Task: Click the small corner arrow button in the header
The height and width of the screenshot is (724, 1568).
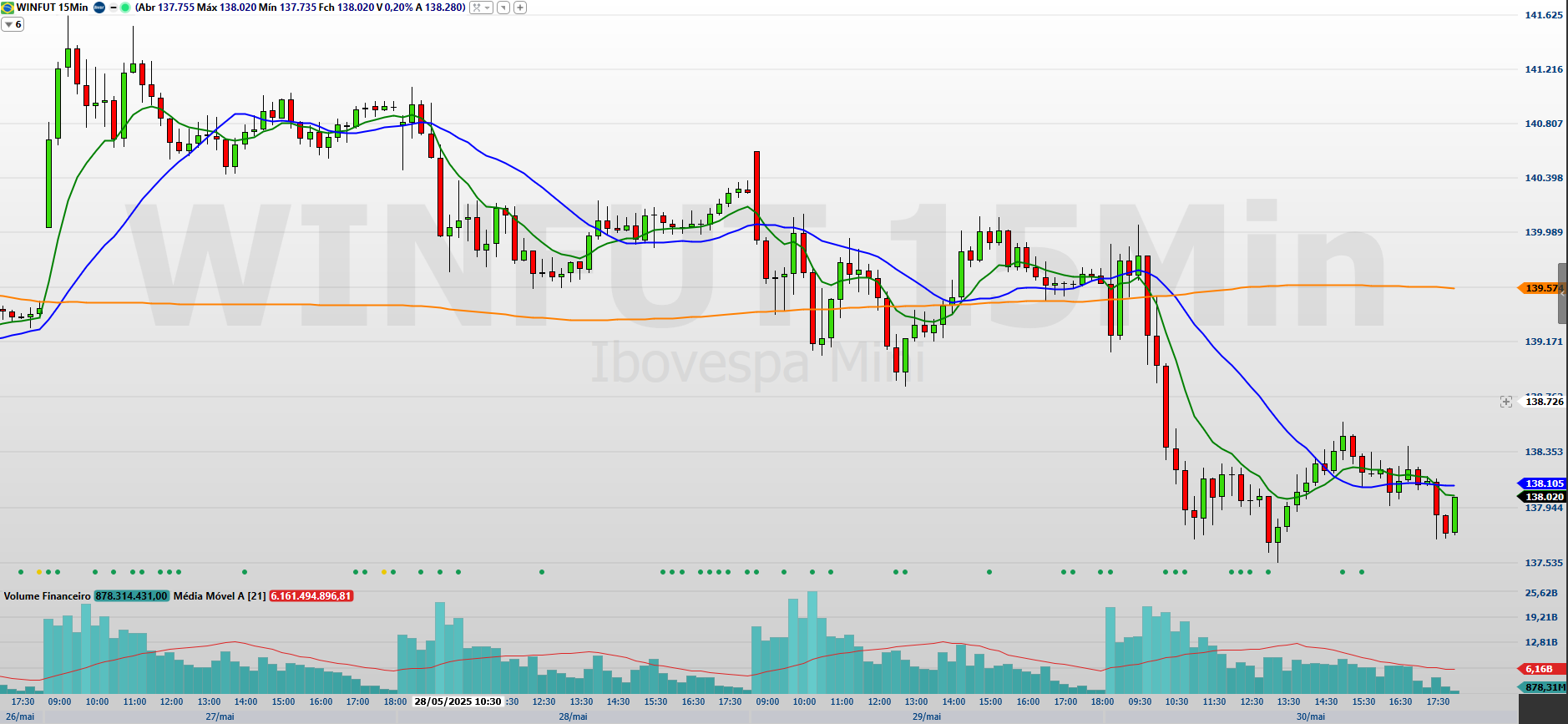Action: (503, 8)
